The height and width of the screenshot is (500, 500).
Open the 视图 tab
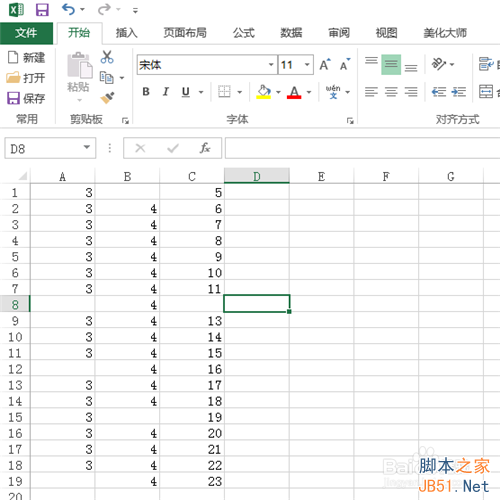(387, 33)
